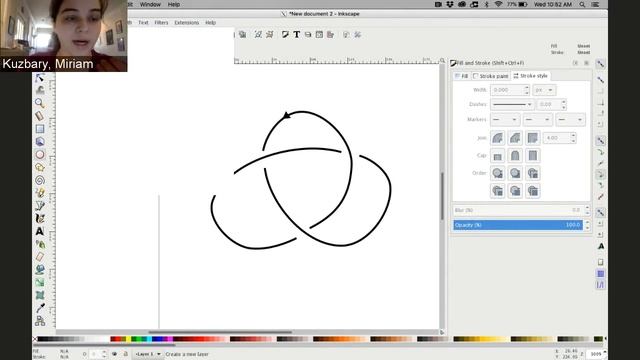Open the Window menu in menu bar
Image resolution: width=640 pixels, height=360 pixels.
point(150,4)
